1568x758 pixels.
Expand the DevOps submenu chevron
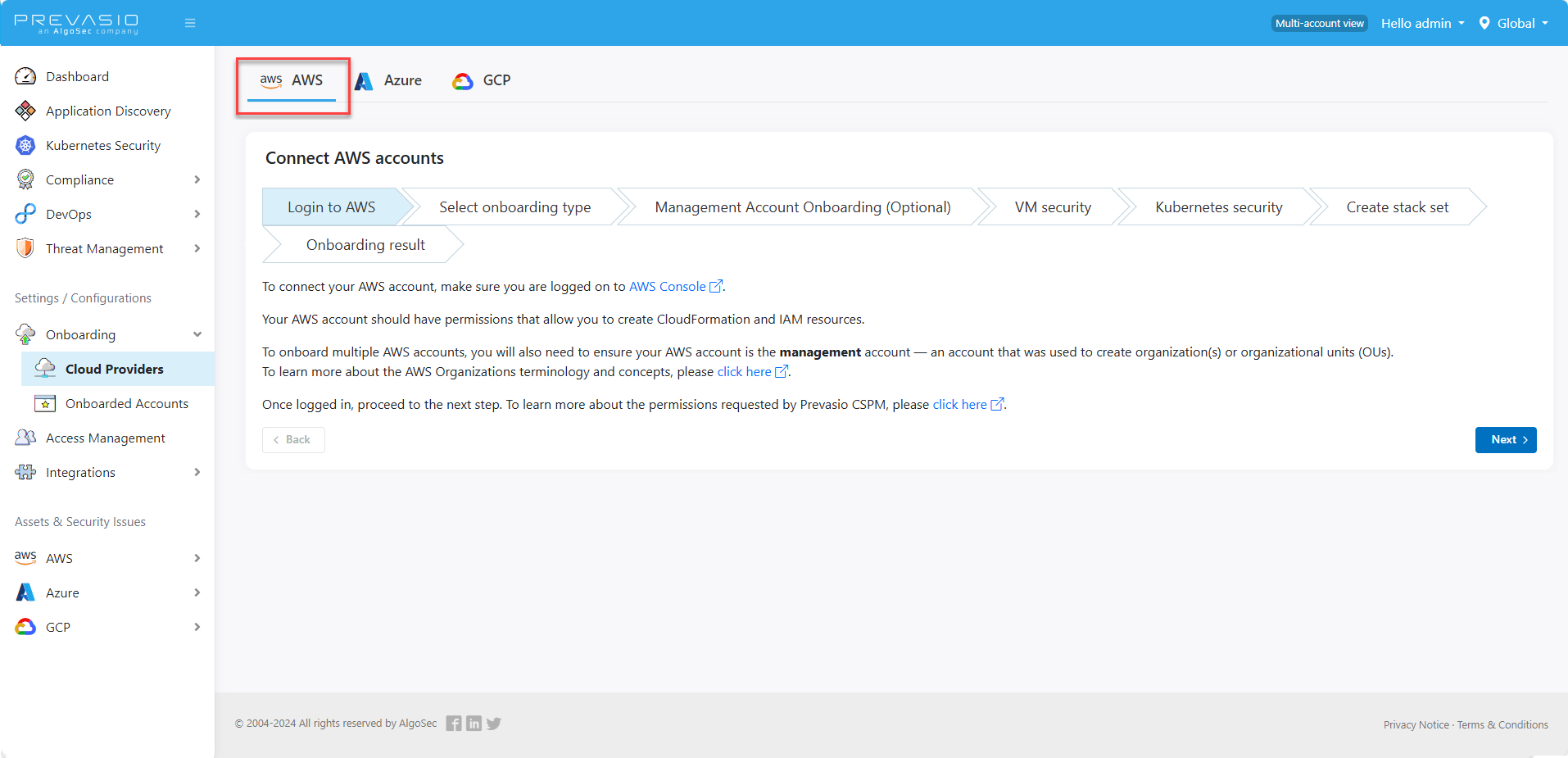click(197, 214)
